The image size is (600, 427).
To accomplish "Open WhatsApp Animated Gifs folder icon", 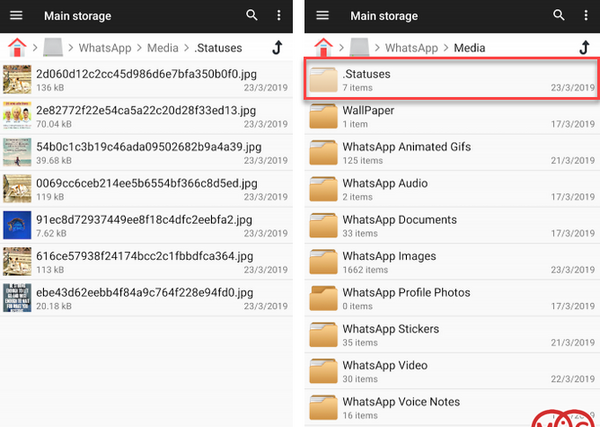I will coord(323,152).
